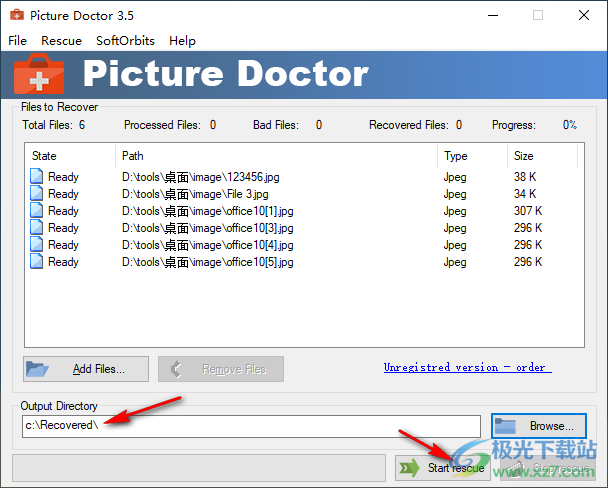Sort by Type column header
Image resolution: width=608 pixels, height=488 pixels.
[473, 156]
